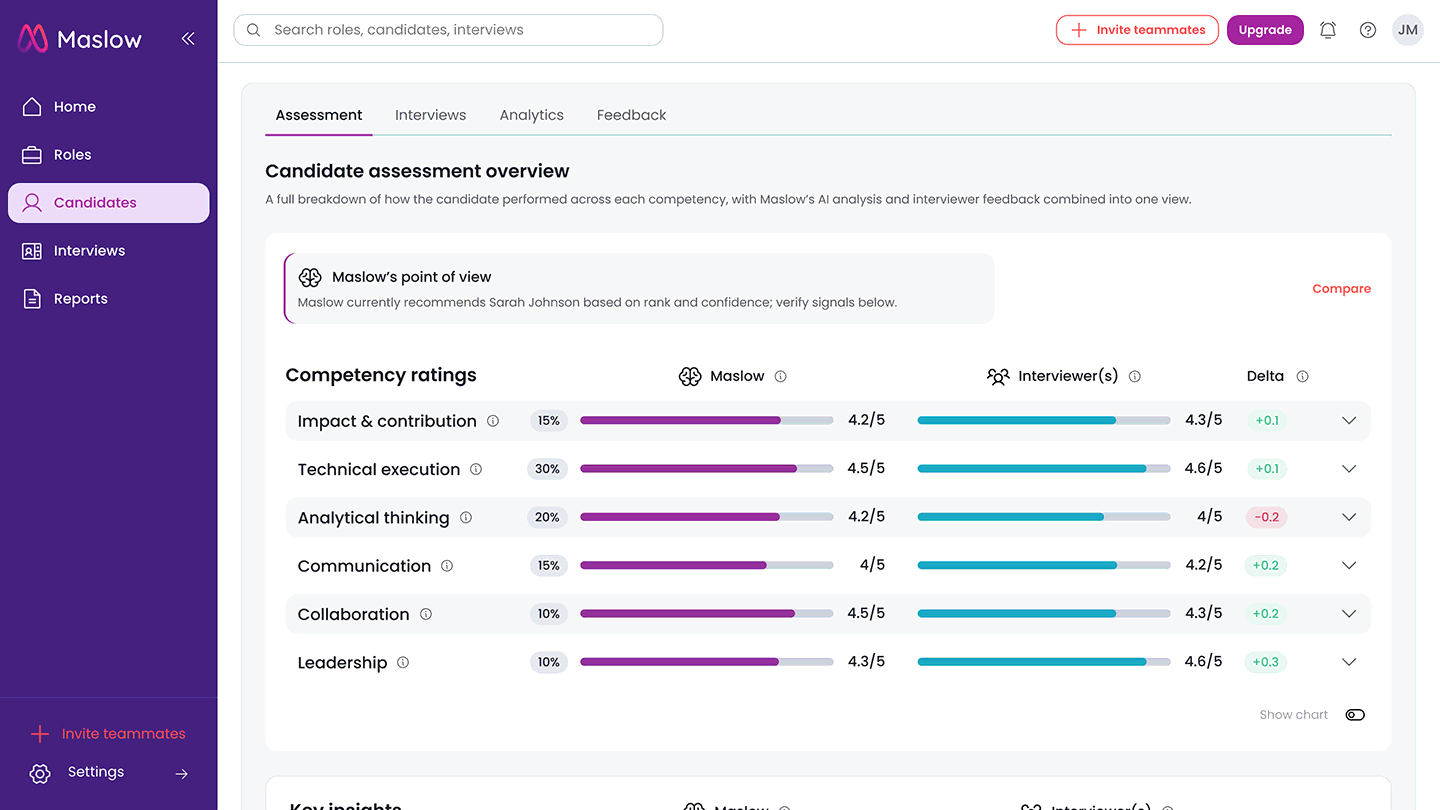1440x810 pixels.
Task: Click the Invite teammates button in header
Action: (x=1137, y=30)
